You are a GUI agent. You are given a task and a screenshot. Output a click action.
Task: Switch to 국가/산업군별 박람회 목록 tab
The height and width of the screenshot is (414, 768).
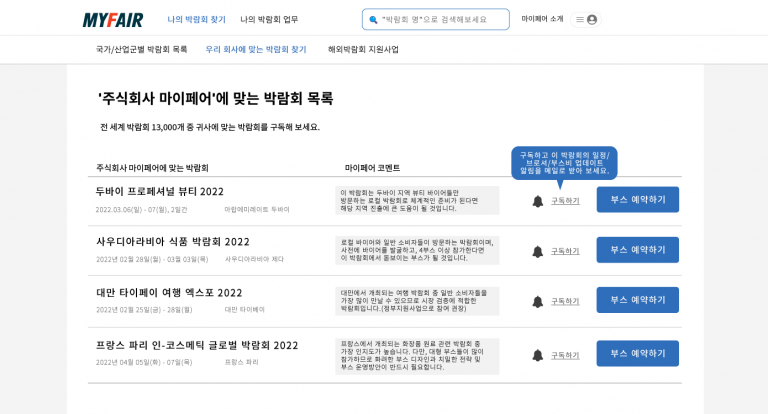pos(141,49)
